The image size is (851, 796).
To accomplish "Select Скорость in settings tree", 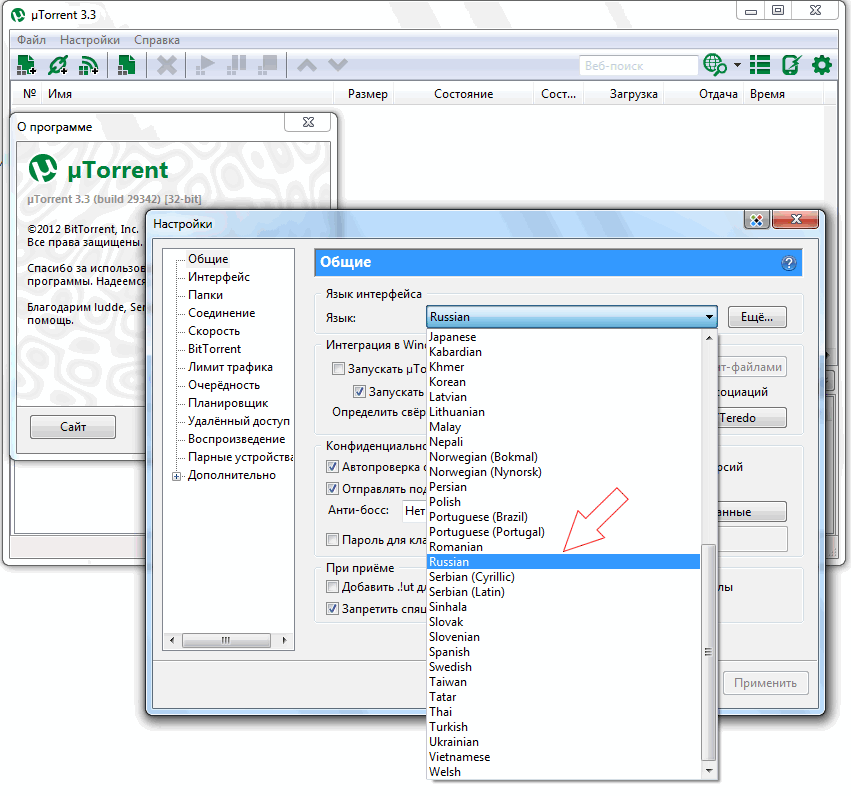I will (x=214, y=331).
